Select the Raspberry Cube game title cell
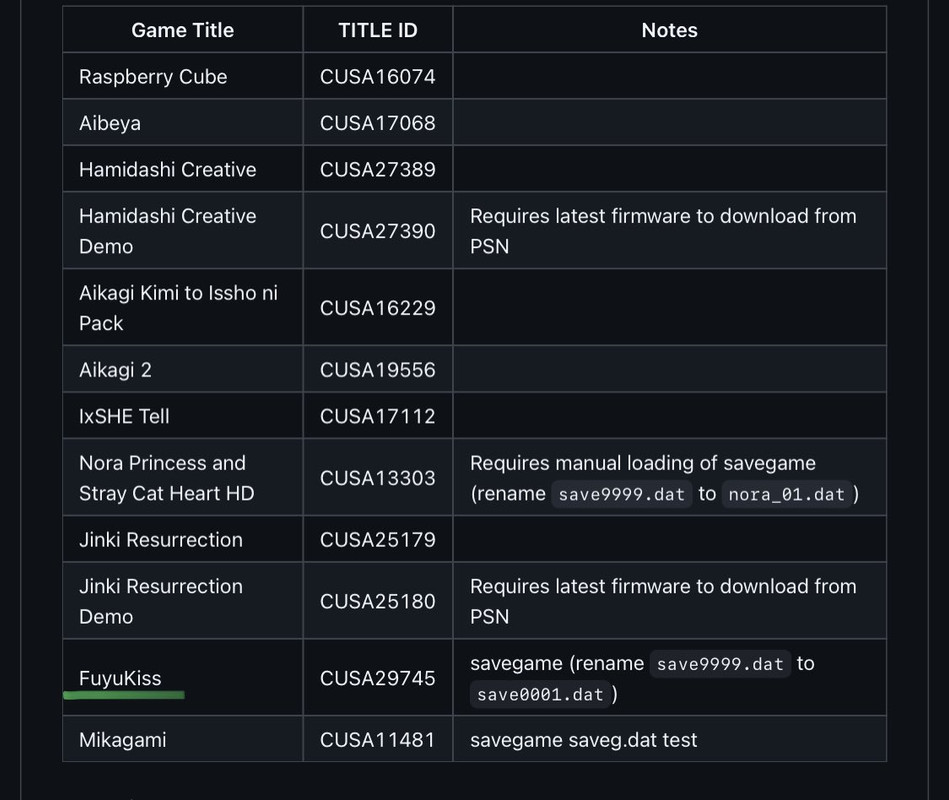Screen dimensions: 949x800 click(x=153, y=77)
